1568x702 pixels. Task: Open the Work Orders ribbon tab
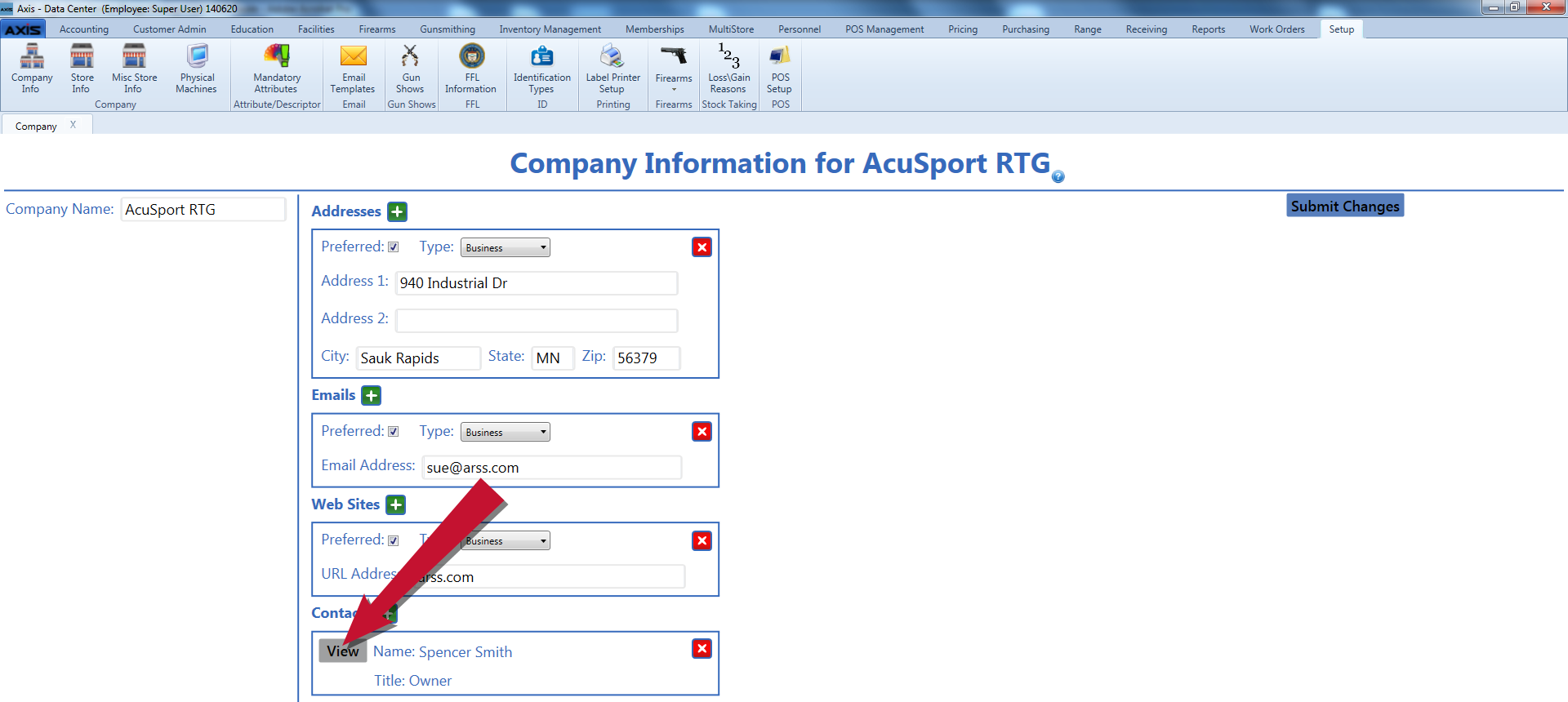(1277, 29)
